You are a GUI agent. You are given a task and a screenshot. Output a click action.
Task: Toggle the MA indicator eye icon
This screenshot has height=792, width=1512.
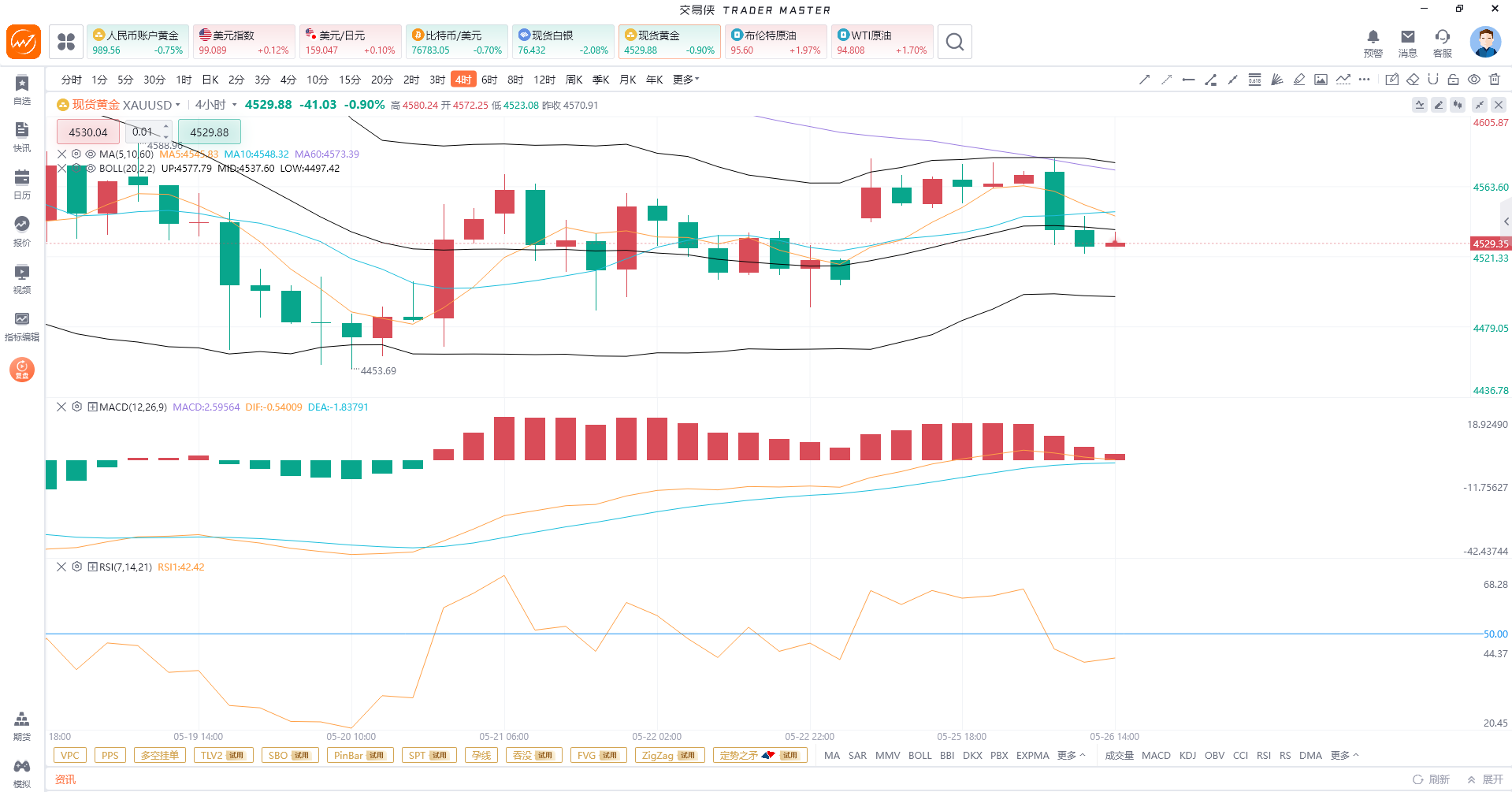click(x=91, y=154)
